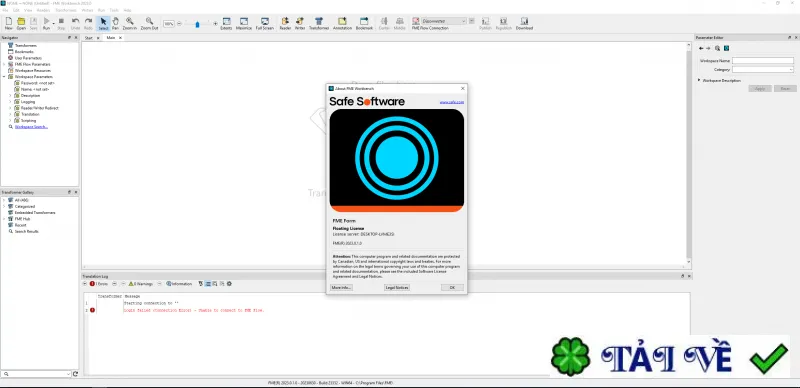Click OK in About FME Workbench dialog
Viewport: 800px width, 388px height.
(x=452, y=287)
